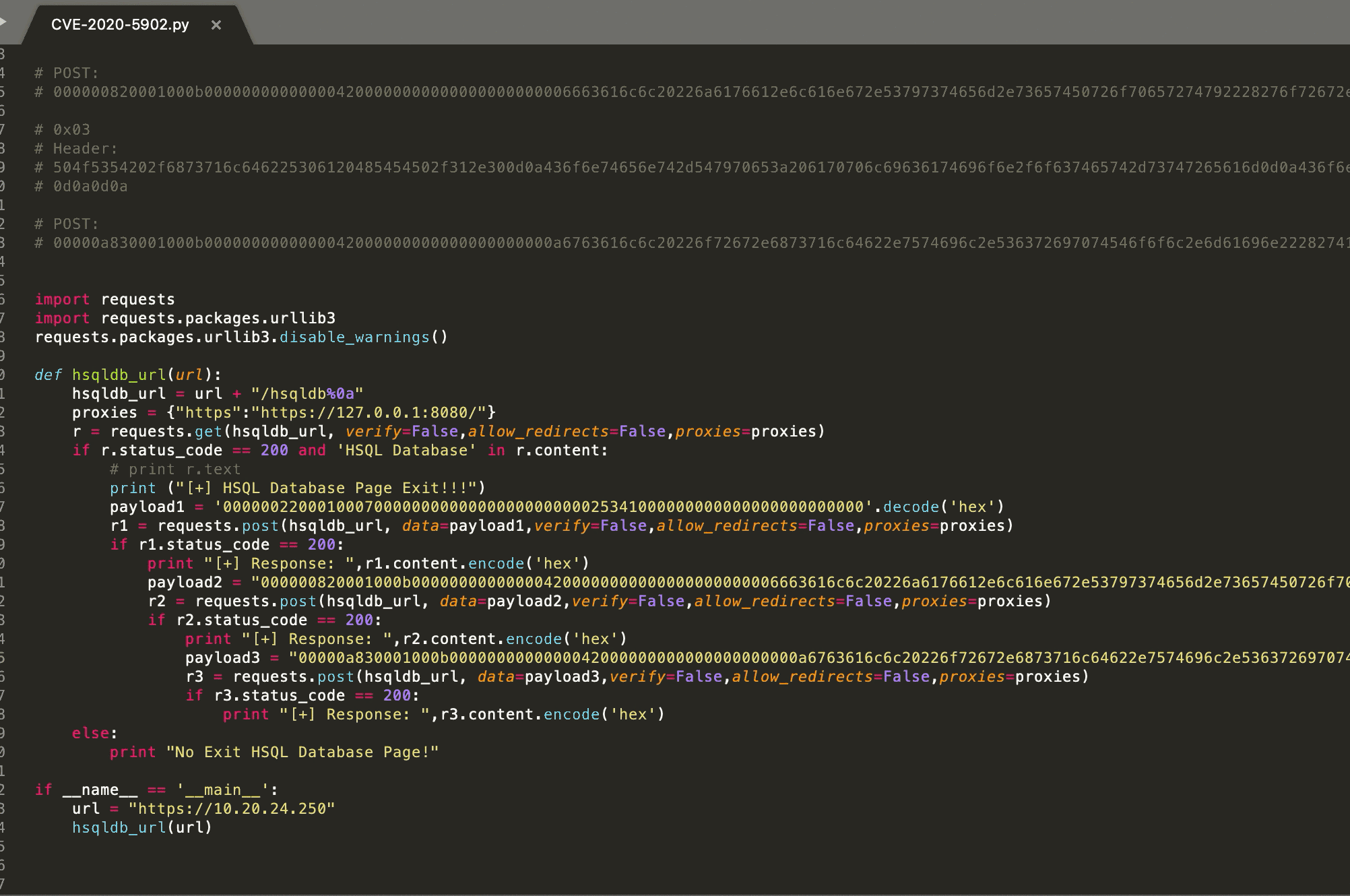1350x896 pixels.
Task: Click the '# 0d0a0d0a' comment line
Action: point(81,186)
